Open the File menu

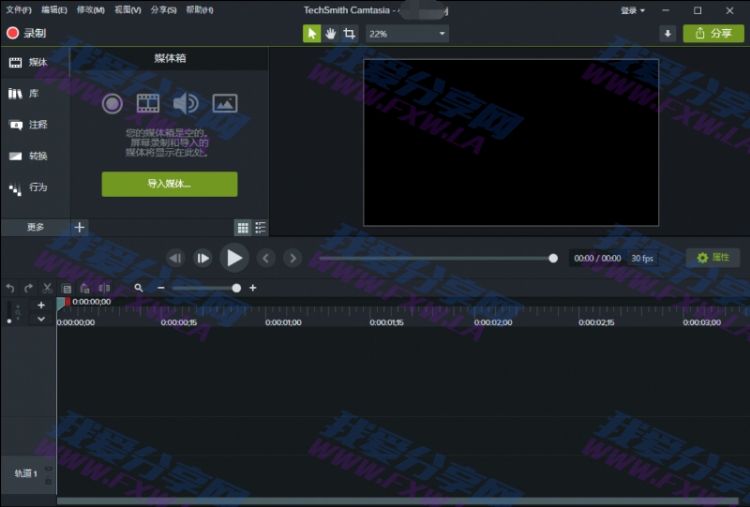click(19, 10)
